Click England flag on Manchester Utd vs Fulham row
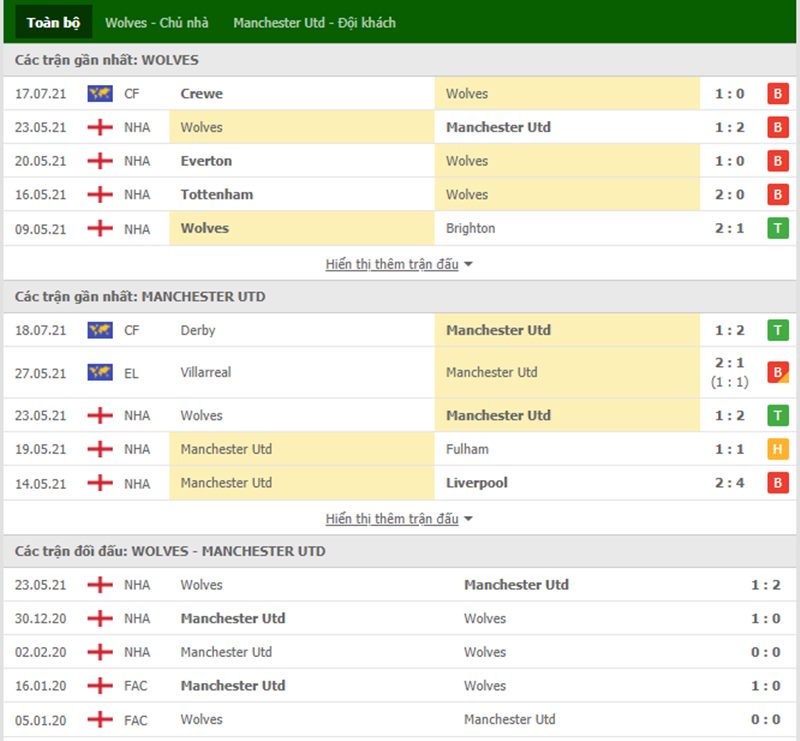The height and width of the screenshot is (741, 800). click(x=100, y=449)
